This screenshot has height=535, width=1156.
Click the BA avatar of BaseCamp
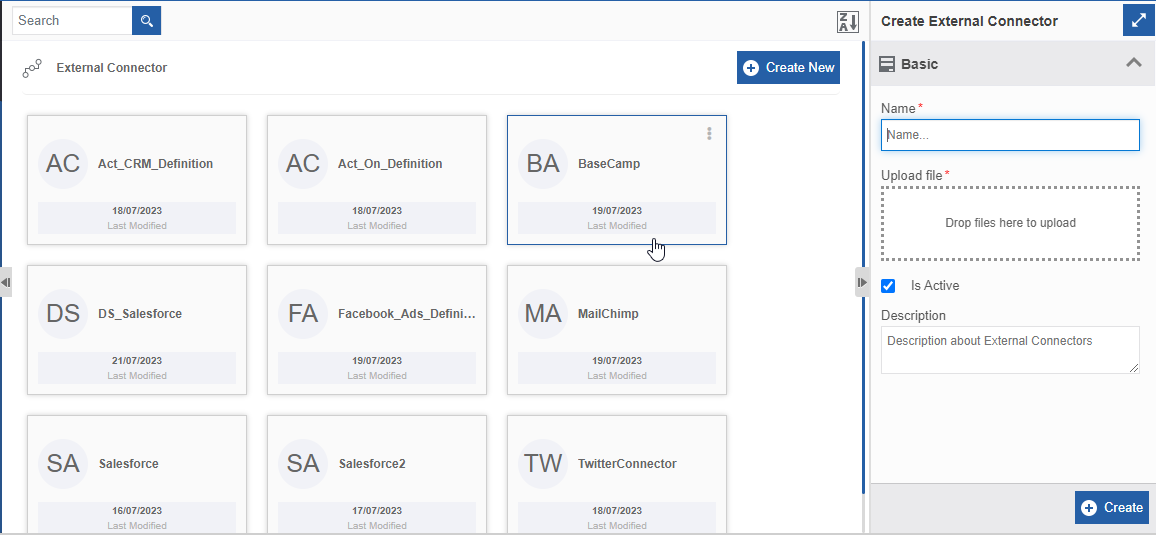pos(543,164)
